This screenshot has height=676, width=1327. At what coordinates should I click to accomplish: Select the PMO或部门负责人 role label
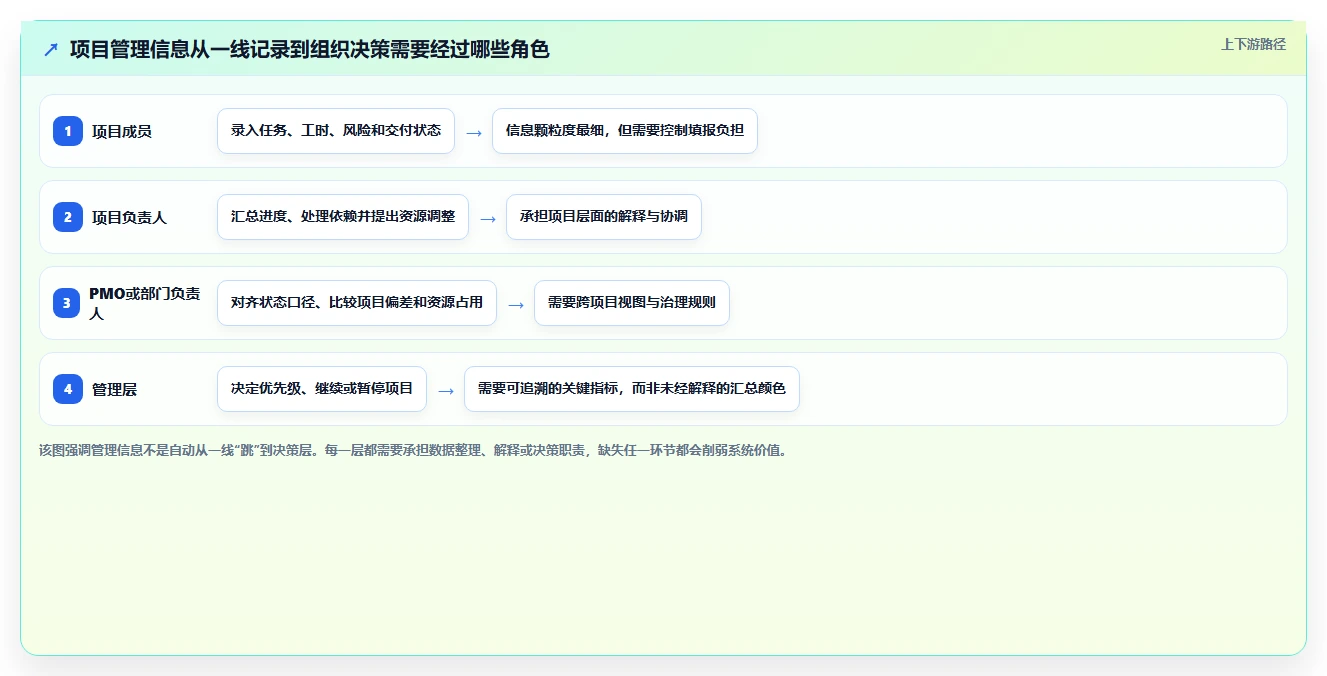[147, 303]
